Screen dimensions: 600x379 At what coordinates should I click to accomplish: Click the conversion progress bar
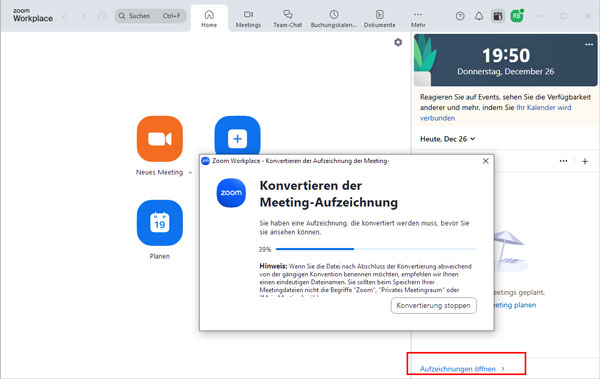(x=376, y=249)
